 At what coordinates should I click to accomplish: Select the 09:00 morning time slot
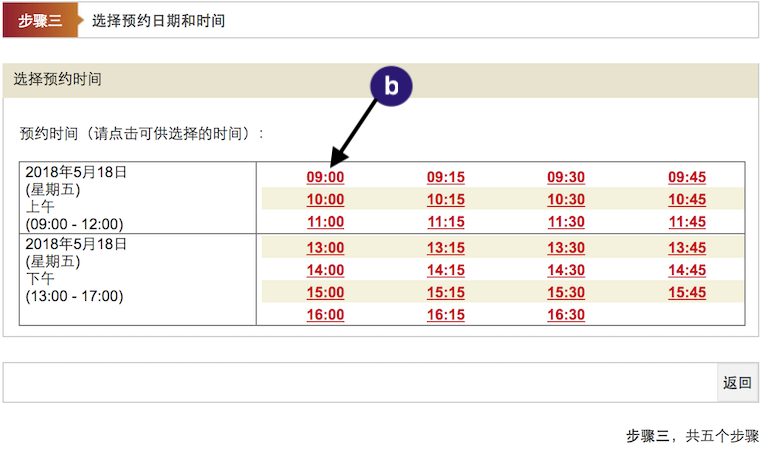click(325, 177)
